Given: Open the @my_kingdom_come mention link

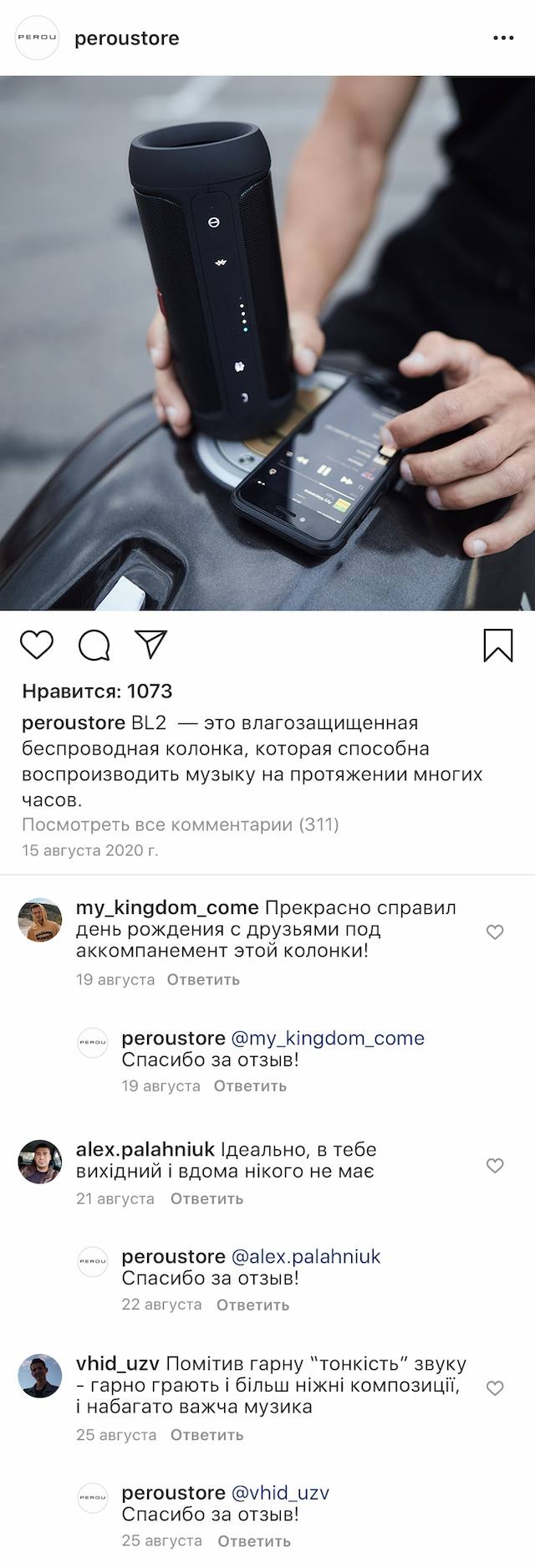Looking at the screenshot, I should 328,1038.
